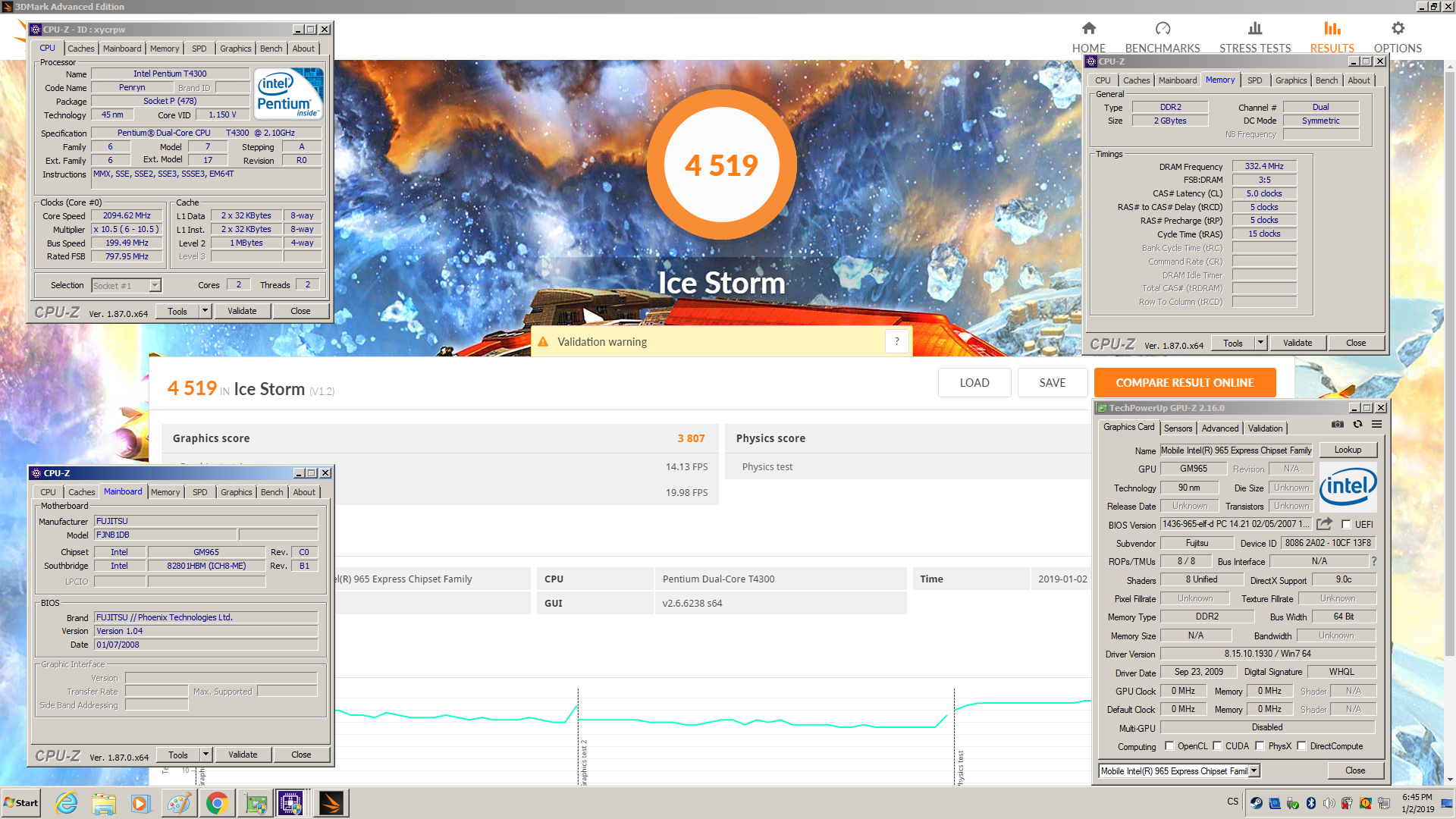Open Paint from the taskbar
This screenshot has width=1456, height=819.
pyautogui.click(x=179, y=803)
